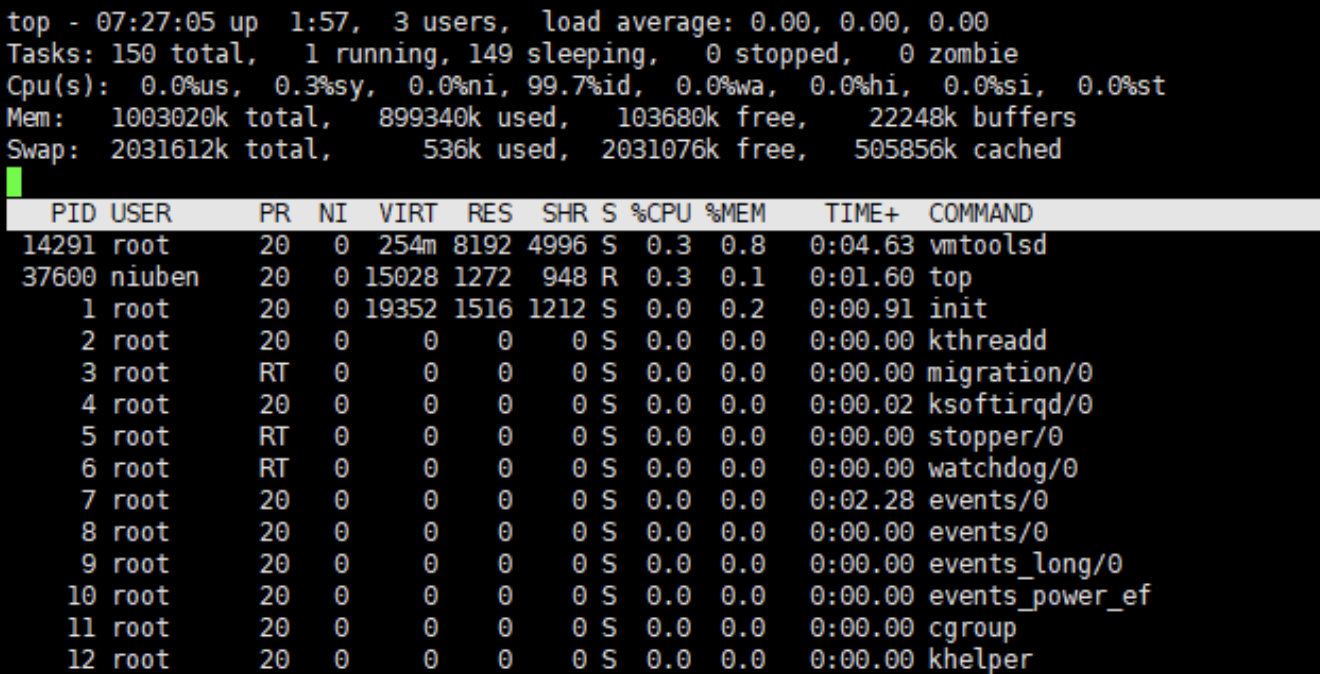Image resolution: width=1320 pixels, height=674 pixels.
Task: Click the events_power_ef process name
Action: [x=1040, y=597]
